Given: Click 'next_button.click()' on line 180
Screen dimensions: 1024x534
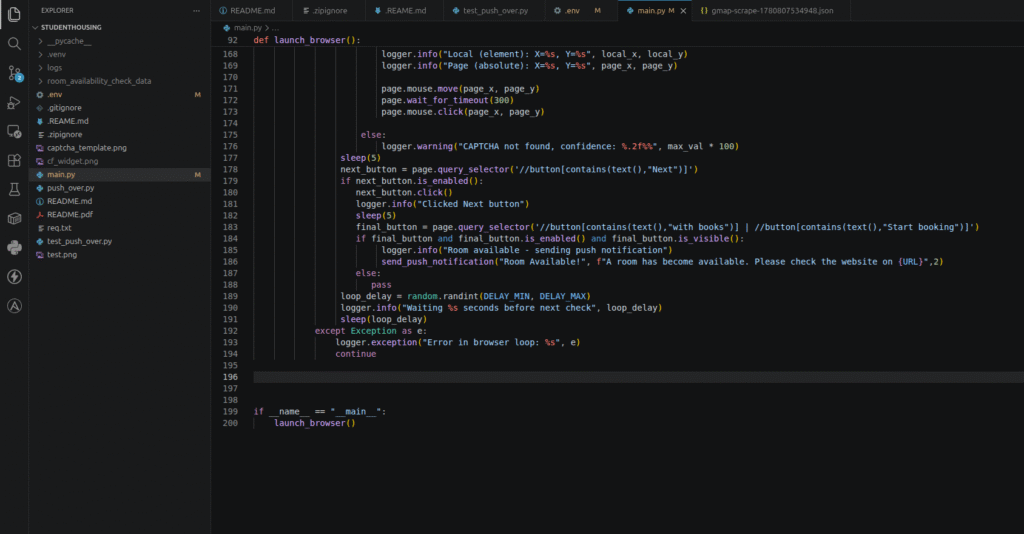Looking at the screenshot, I should [404, 193].
